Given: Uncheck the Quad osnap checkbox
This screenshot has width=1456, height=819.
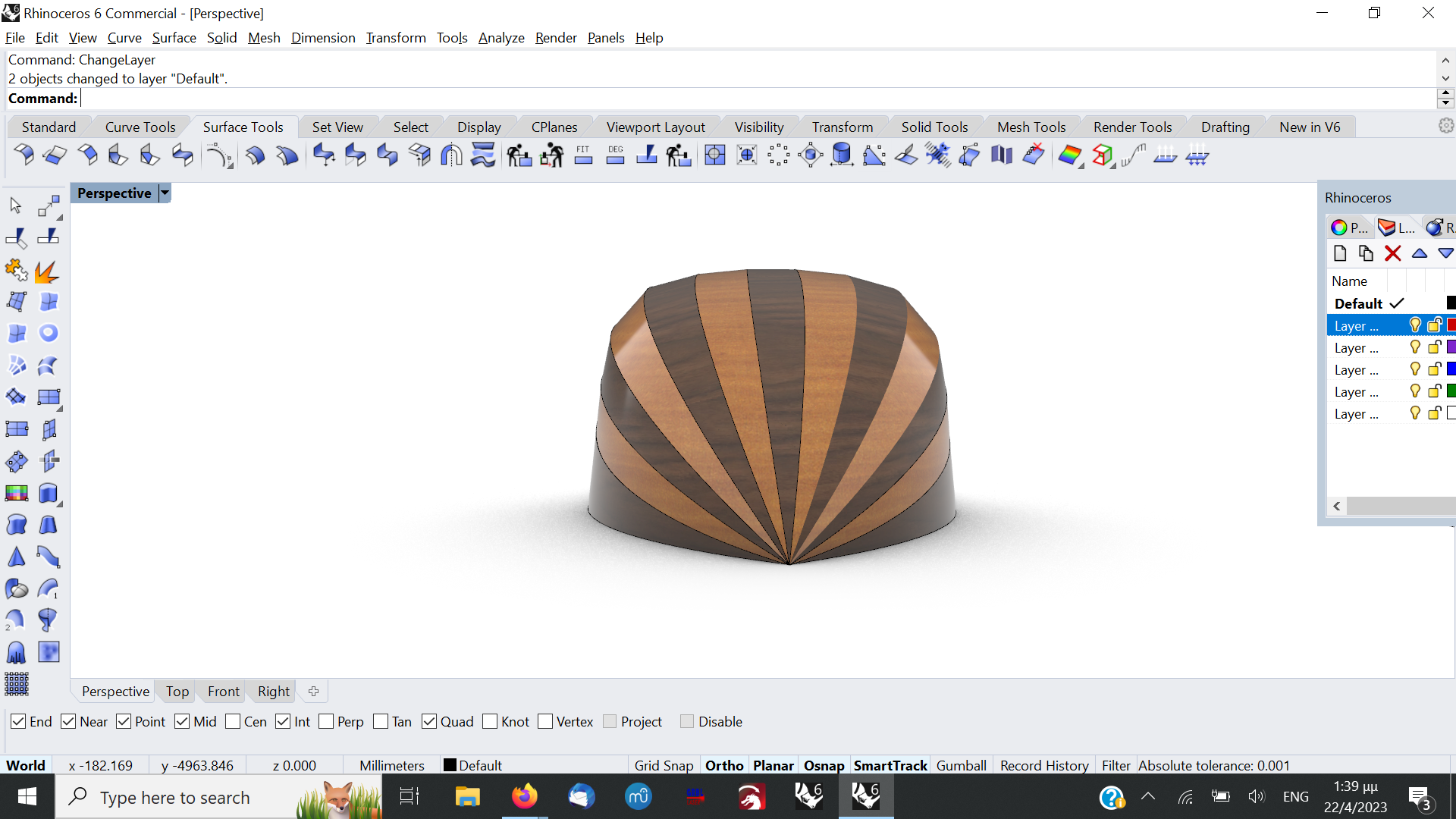Looking at the screenshot, I should coord(429,721).
